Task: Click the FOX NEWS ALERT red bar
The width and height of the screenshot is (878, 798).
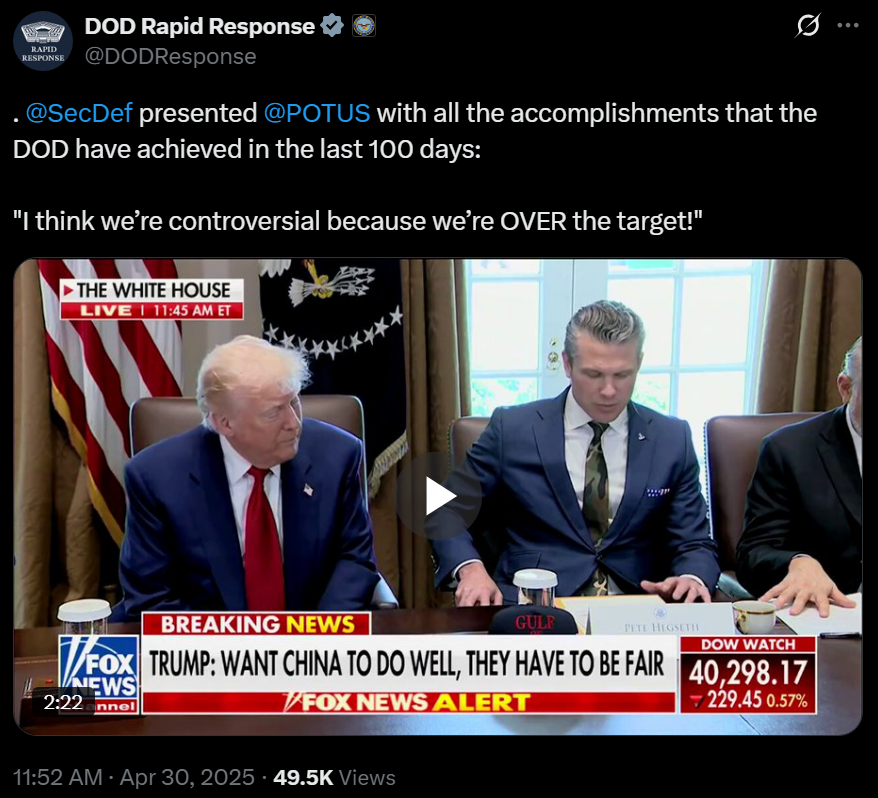Action: click(408, 702)
